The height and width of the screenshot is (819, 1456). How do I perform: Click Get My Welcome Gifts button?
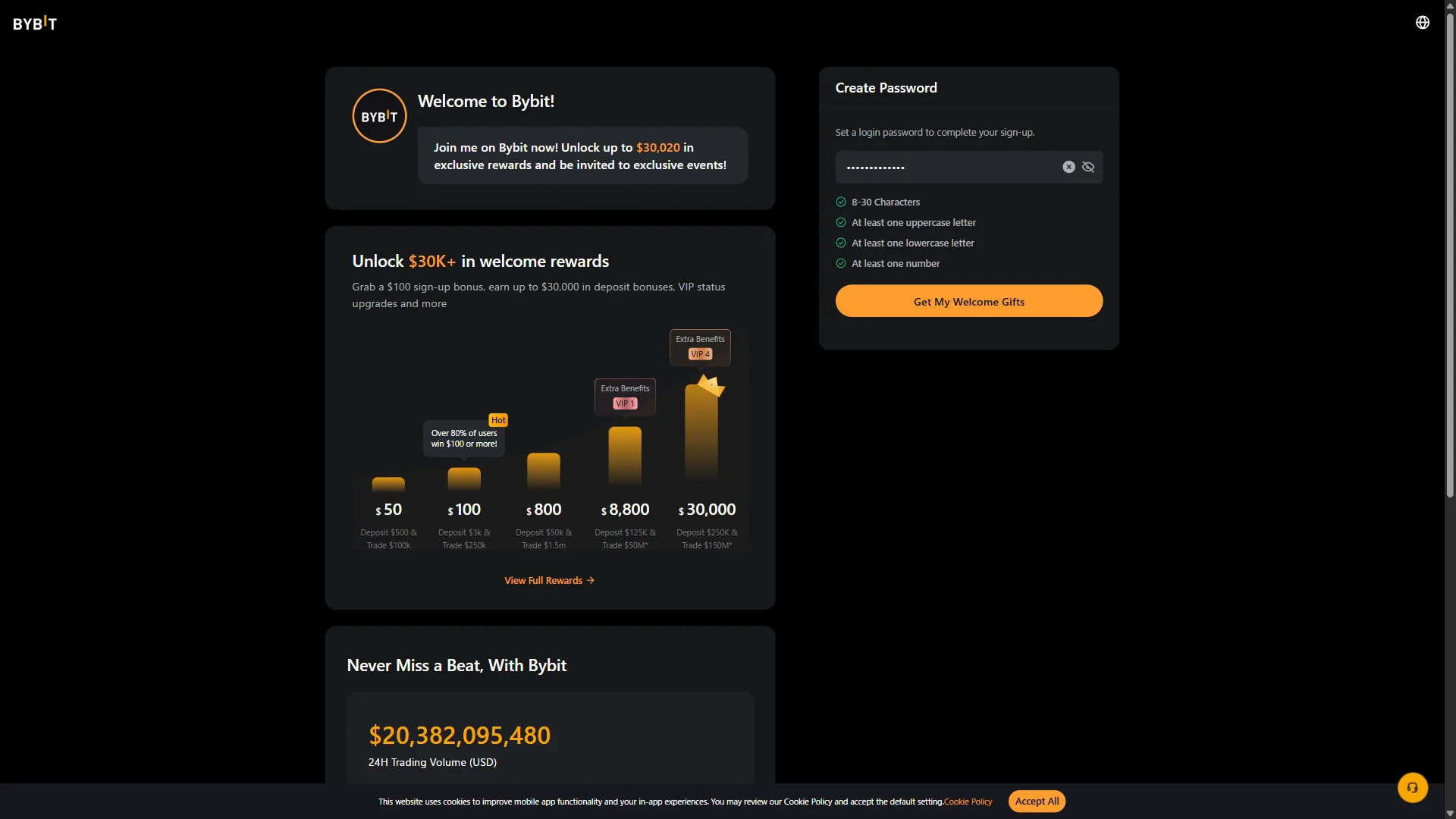(x=969, y=301)
